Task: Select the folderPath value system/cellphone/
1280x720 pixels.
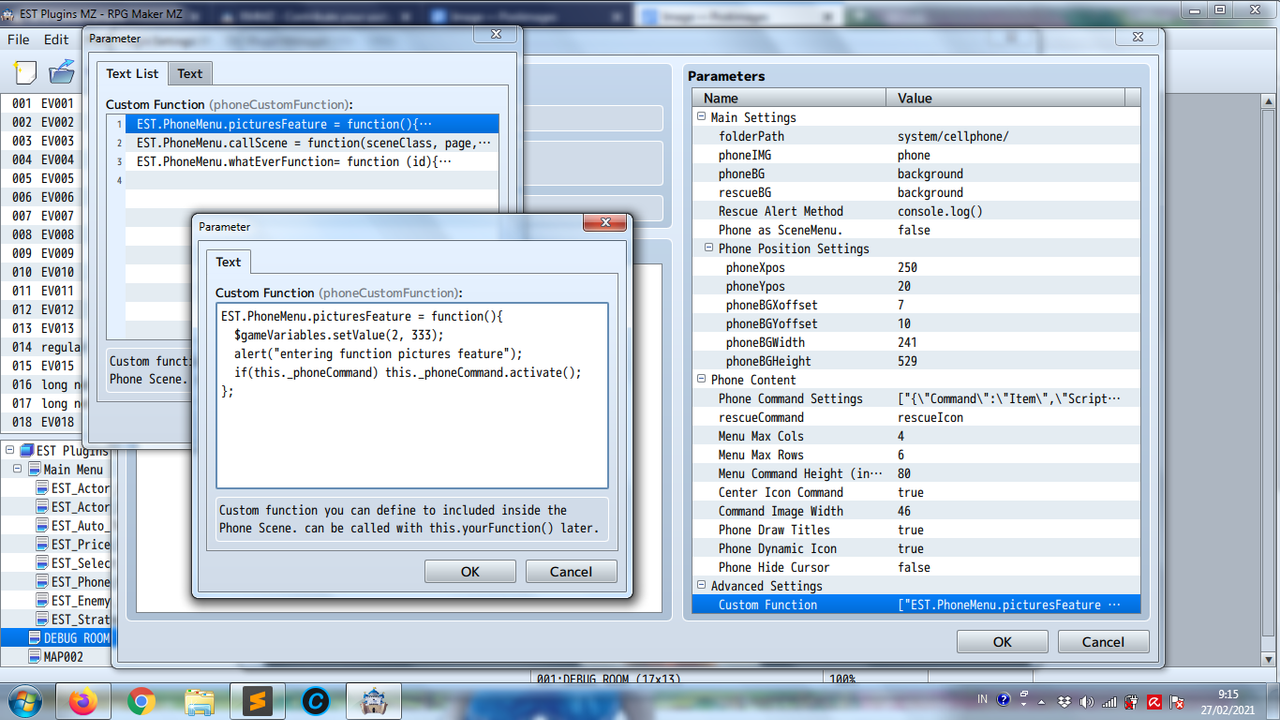Action: tap(953, 136)
